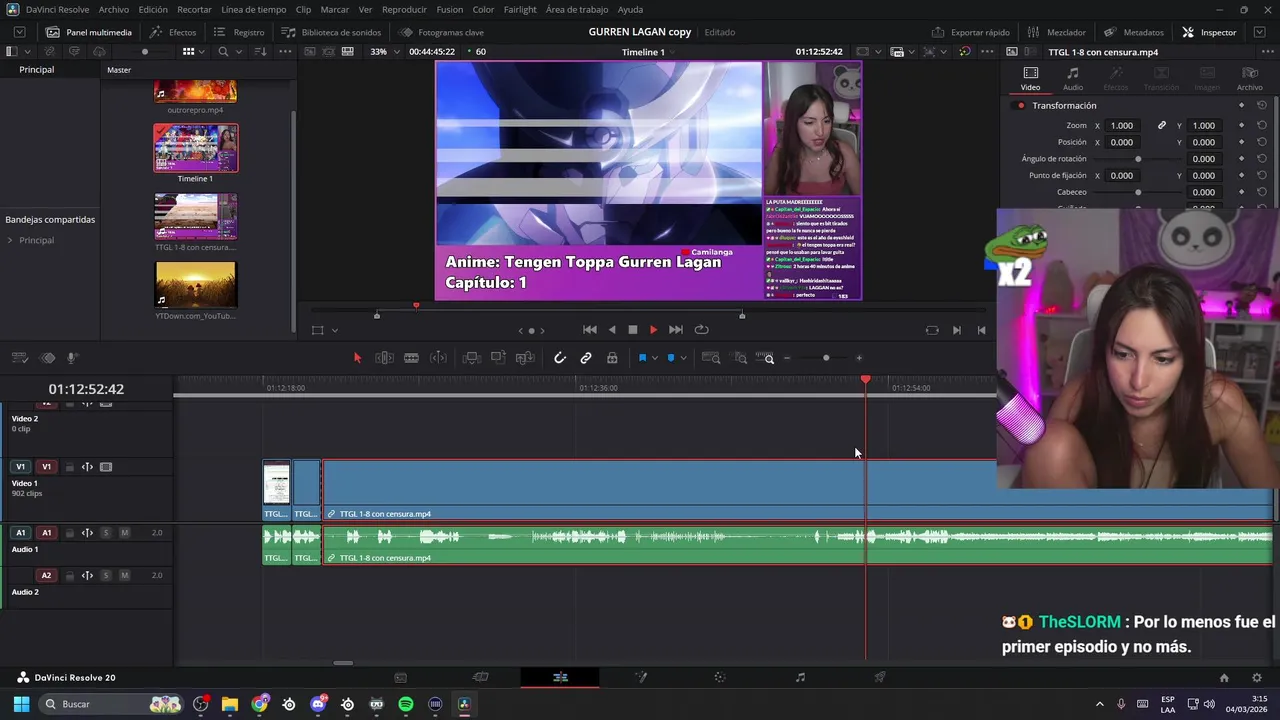The image size is (1280, 720).
Task: Add a blue flag to the clip
Action: [x=642, y=358]
